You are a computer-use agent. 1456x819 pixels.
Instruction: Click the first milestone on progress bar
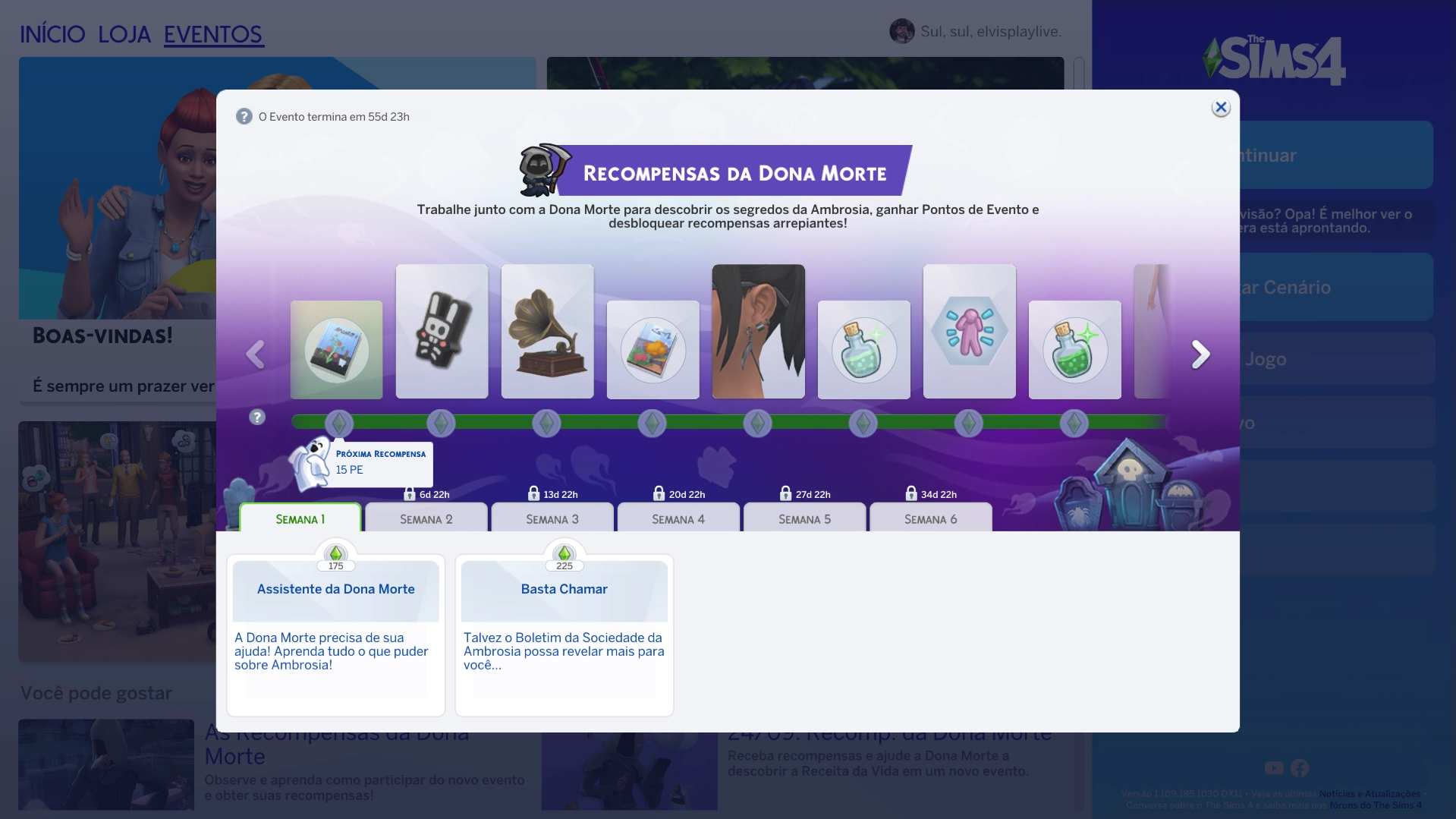338,423
